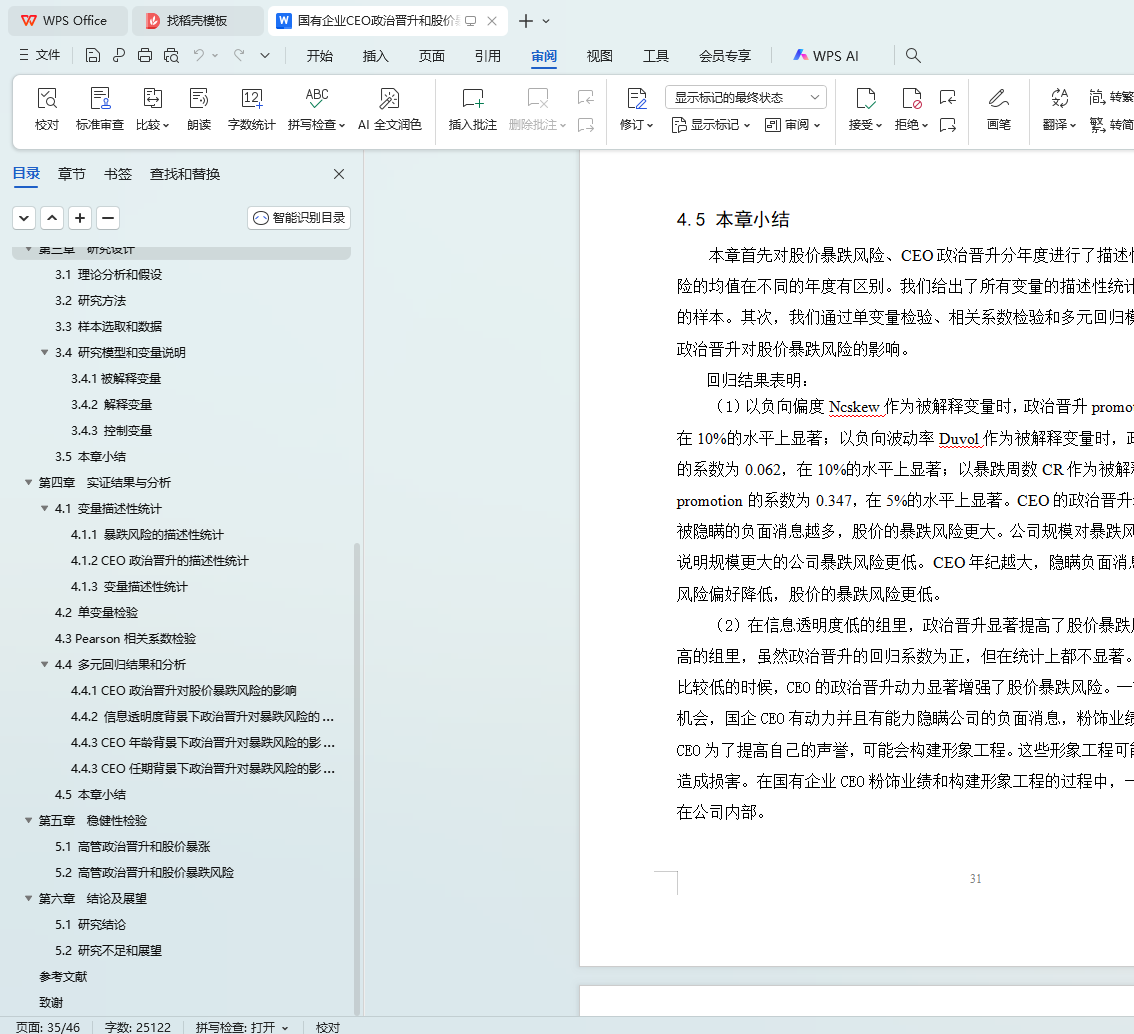The height and width of the screenshot is (1034, 1134).
Task: Open the 标准审查 tool
Action: click(100, 108)
